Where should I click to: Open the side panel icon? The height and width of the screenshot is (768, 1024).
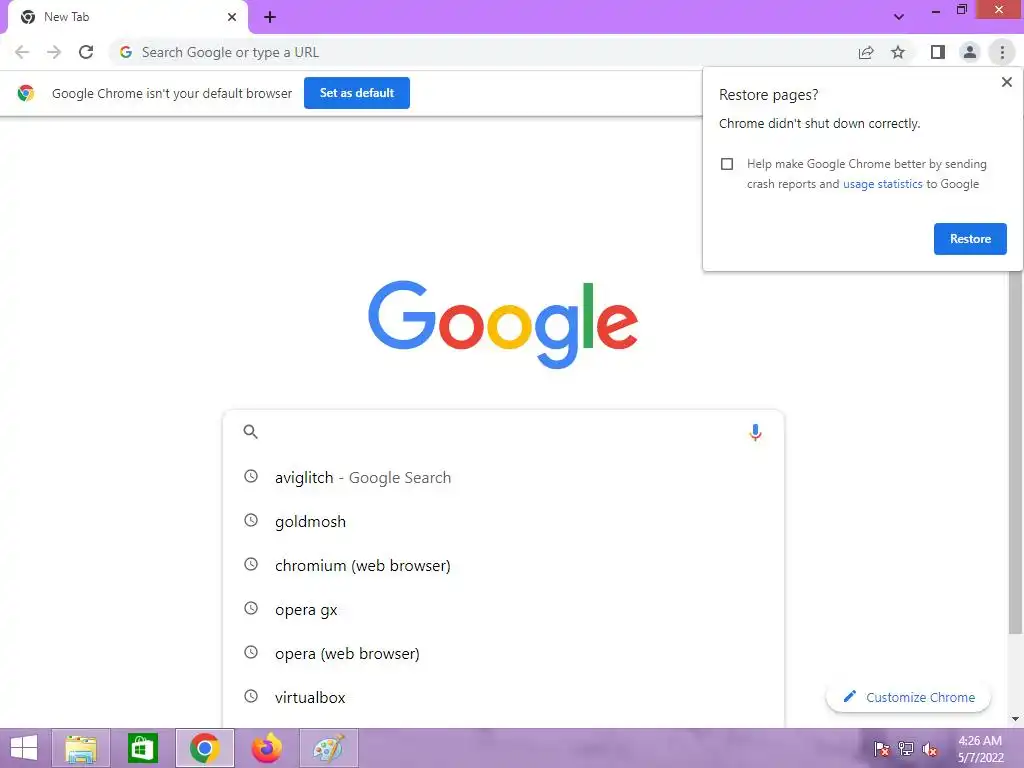pyautogui.click(x=938, y=52)
